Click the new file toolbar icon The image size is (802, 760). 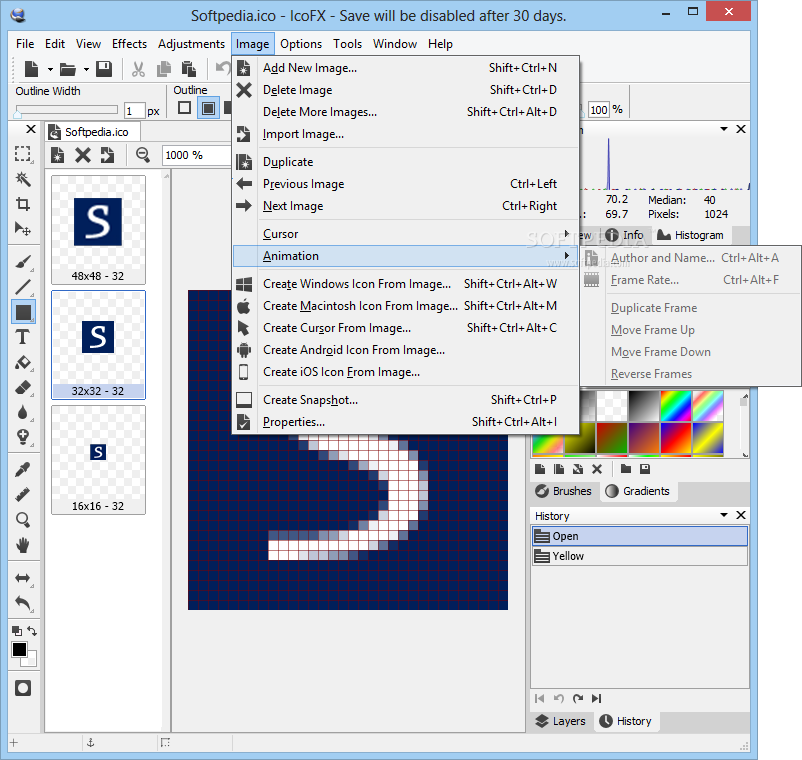[32, 69]
